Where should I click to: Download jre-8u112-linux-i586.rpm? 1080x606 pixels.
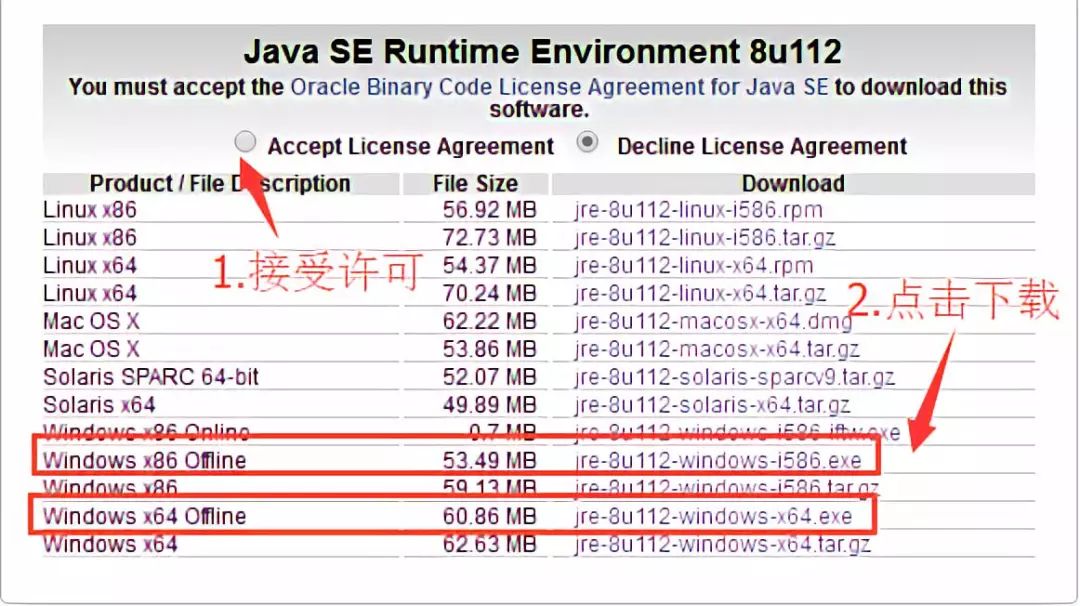point(698,209)
